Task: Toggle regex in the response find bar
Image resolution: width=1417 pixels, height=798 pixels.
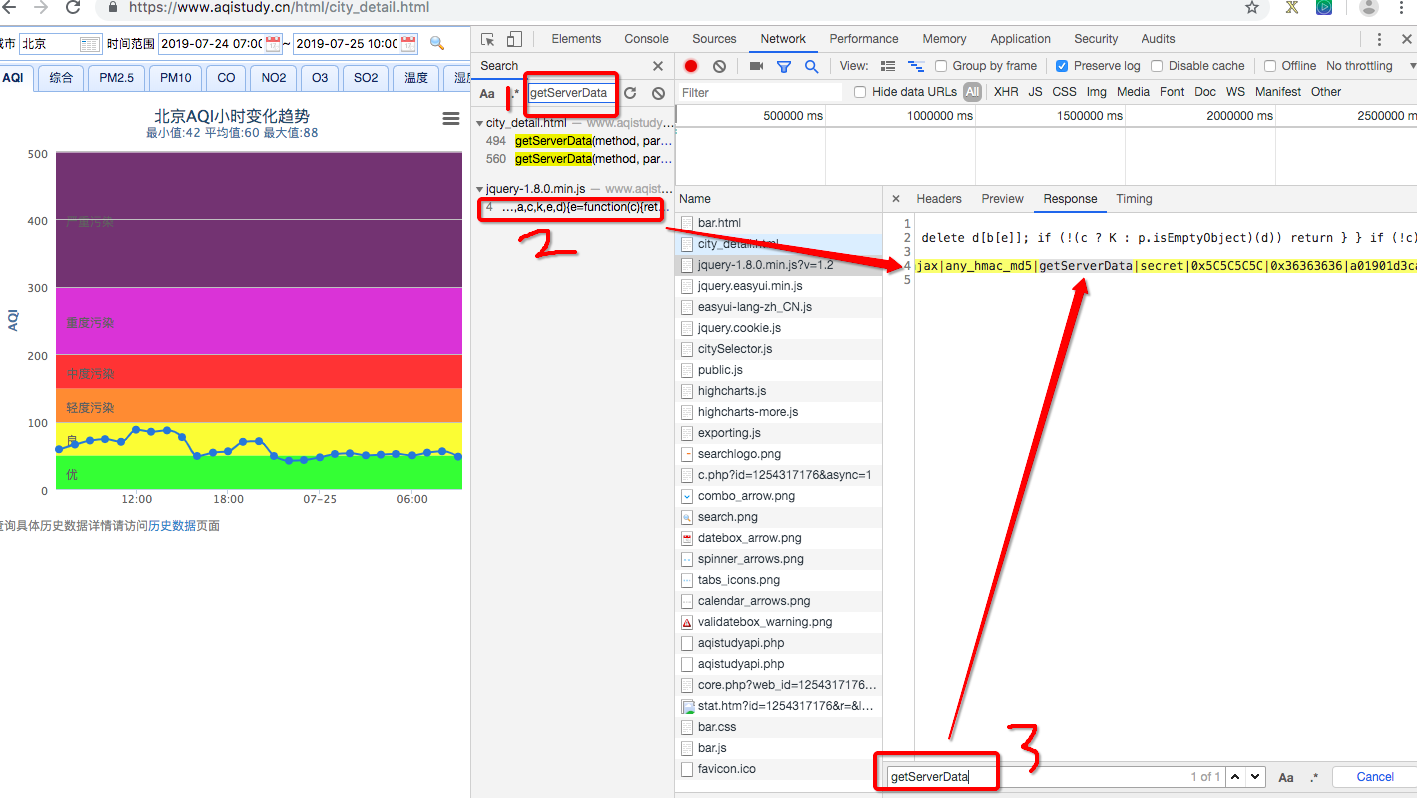Action: click(1313, 777)
